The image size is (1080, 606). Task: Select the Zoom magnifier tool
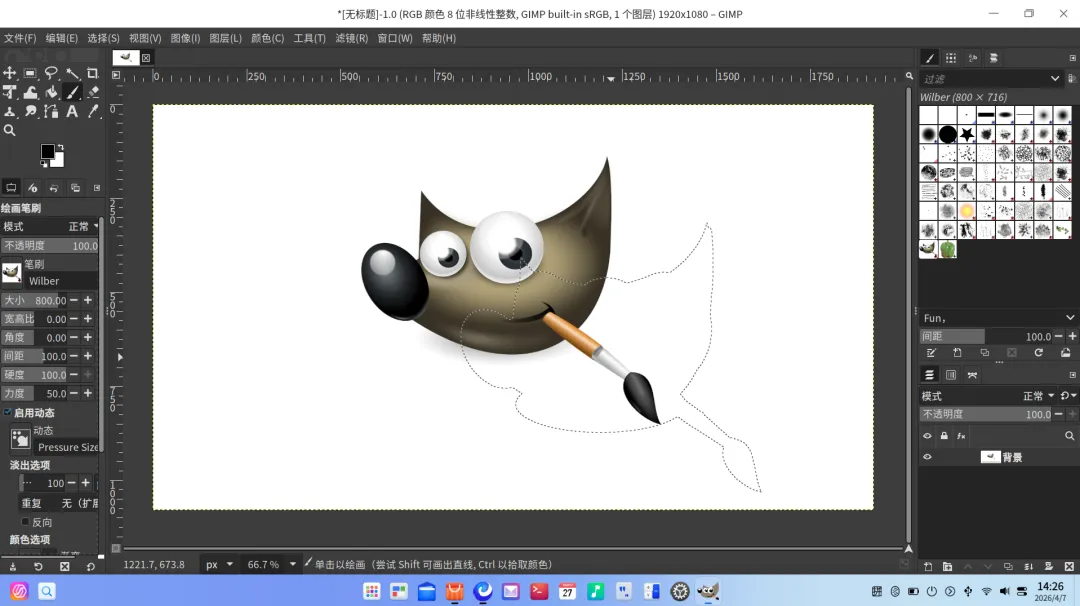[10, 130]
